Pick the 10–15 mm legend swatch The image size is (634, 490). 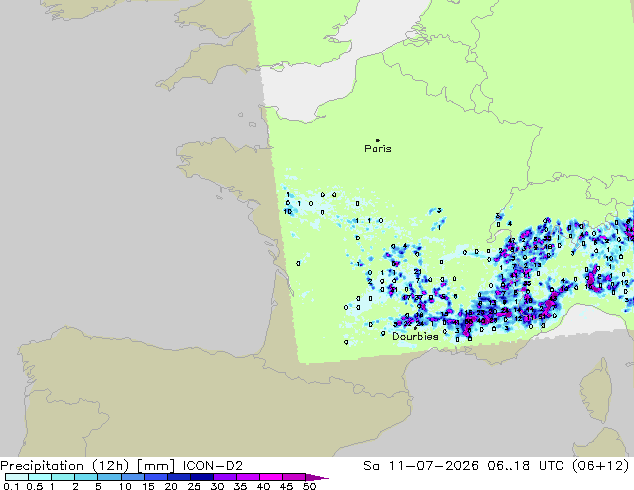point(132,477)
